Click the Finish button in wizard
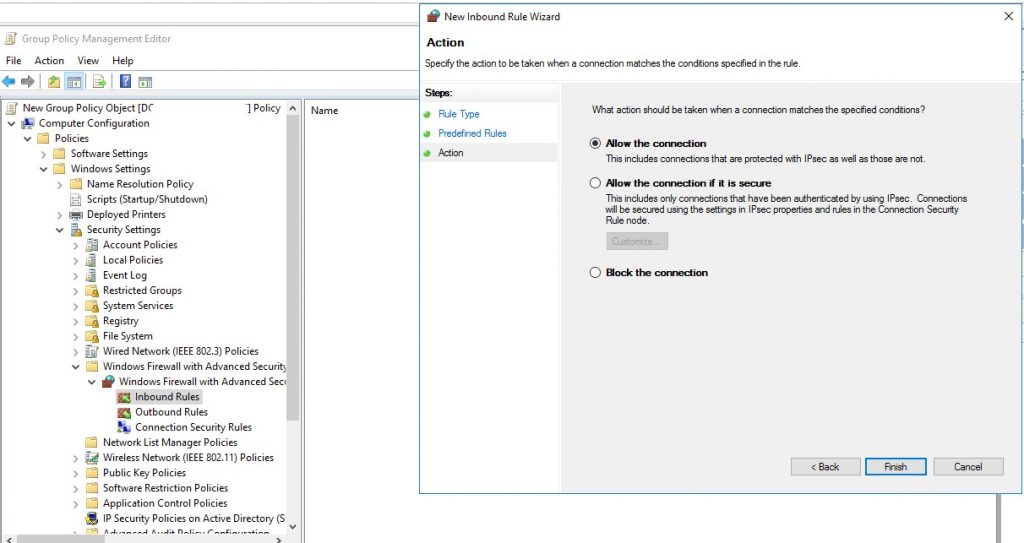This screenshot has width=1024, height=543. click(x=895, y=467)
